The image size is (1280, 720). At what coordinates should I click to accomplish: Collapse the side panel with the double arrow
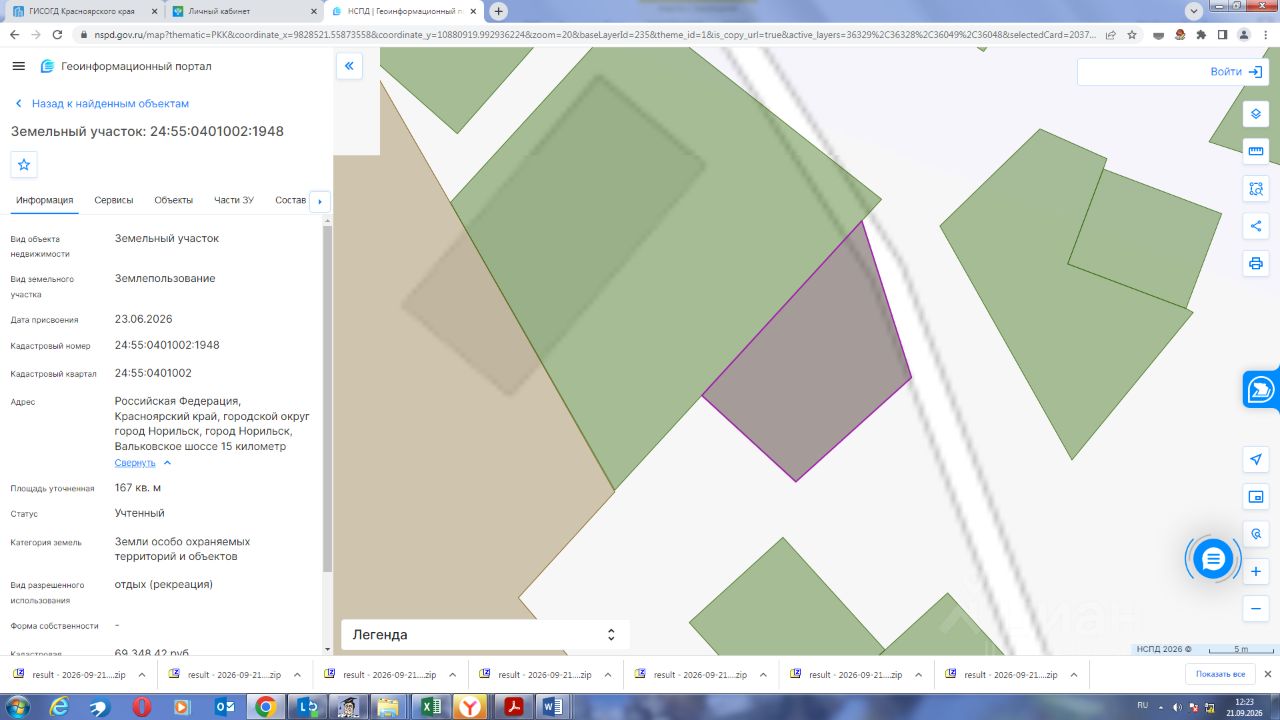click(349, 66)
